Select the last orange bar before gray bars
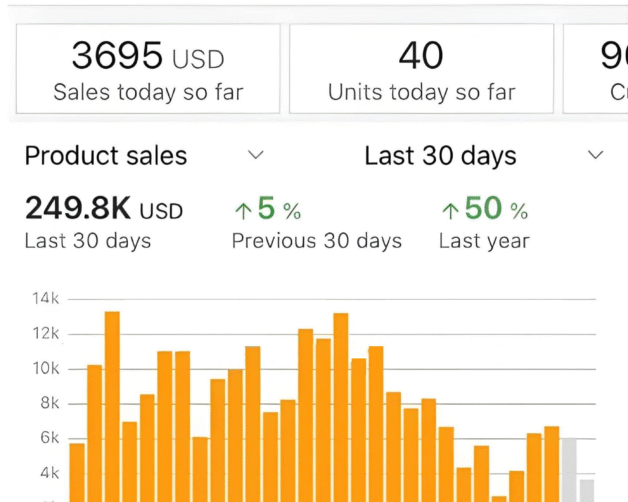The width and height of the screenshot is (628, 502). 551,463
